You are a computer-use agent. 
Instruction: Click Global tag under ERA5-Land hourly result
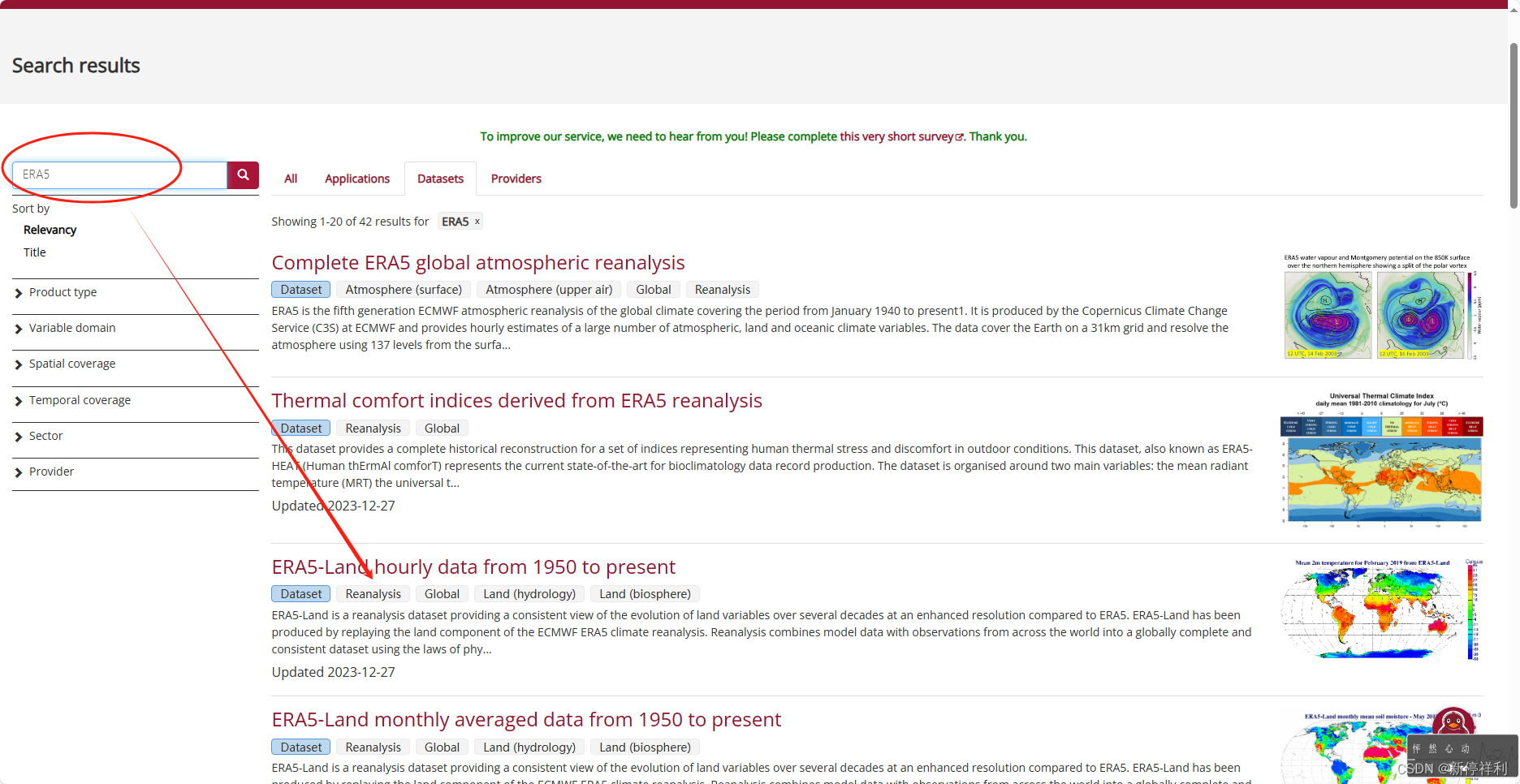442,594
